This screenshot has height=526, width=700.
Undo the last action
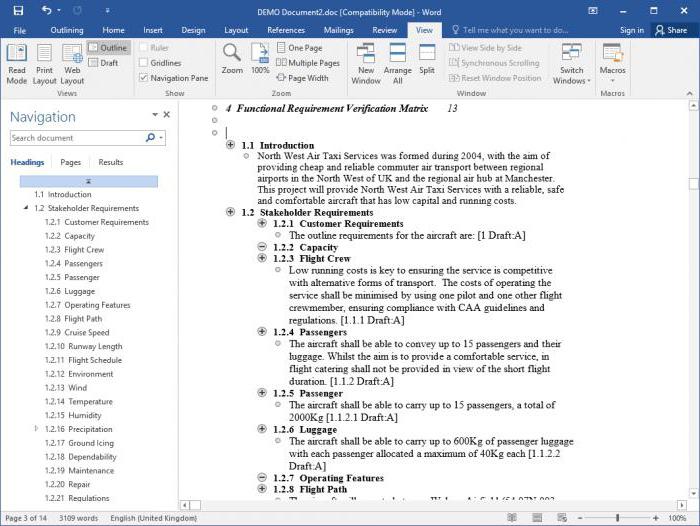click(x=46, y=10)
